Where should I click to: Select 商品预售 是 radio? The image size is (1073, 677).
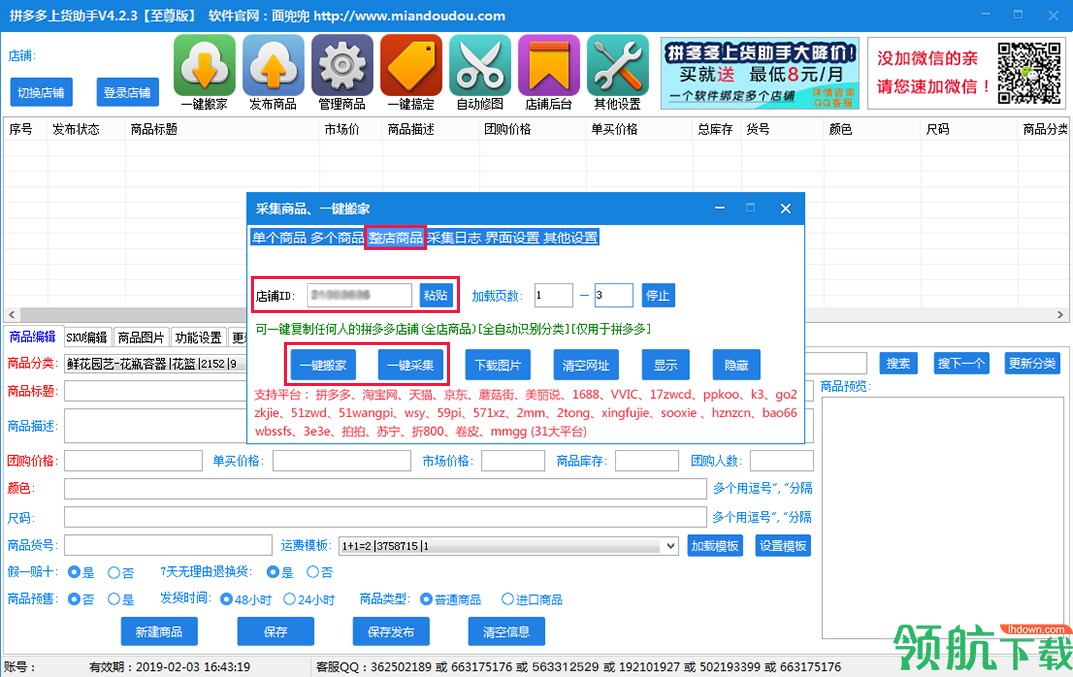tap(114, 600)
